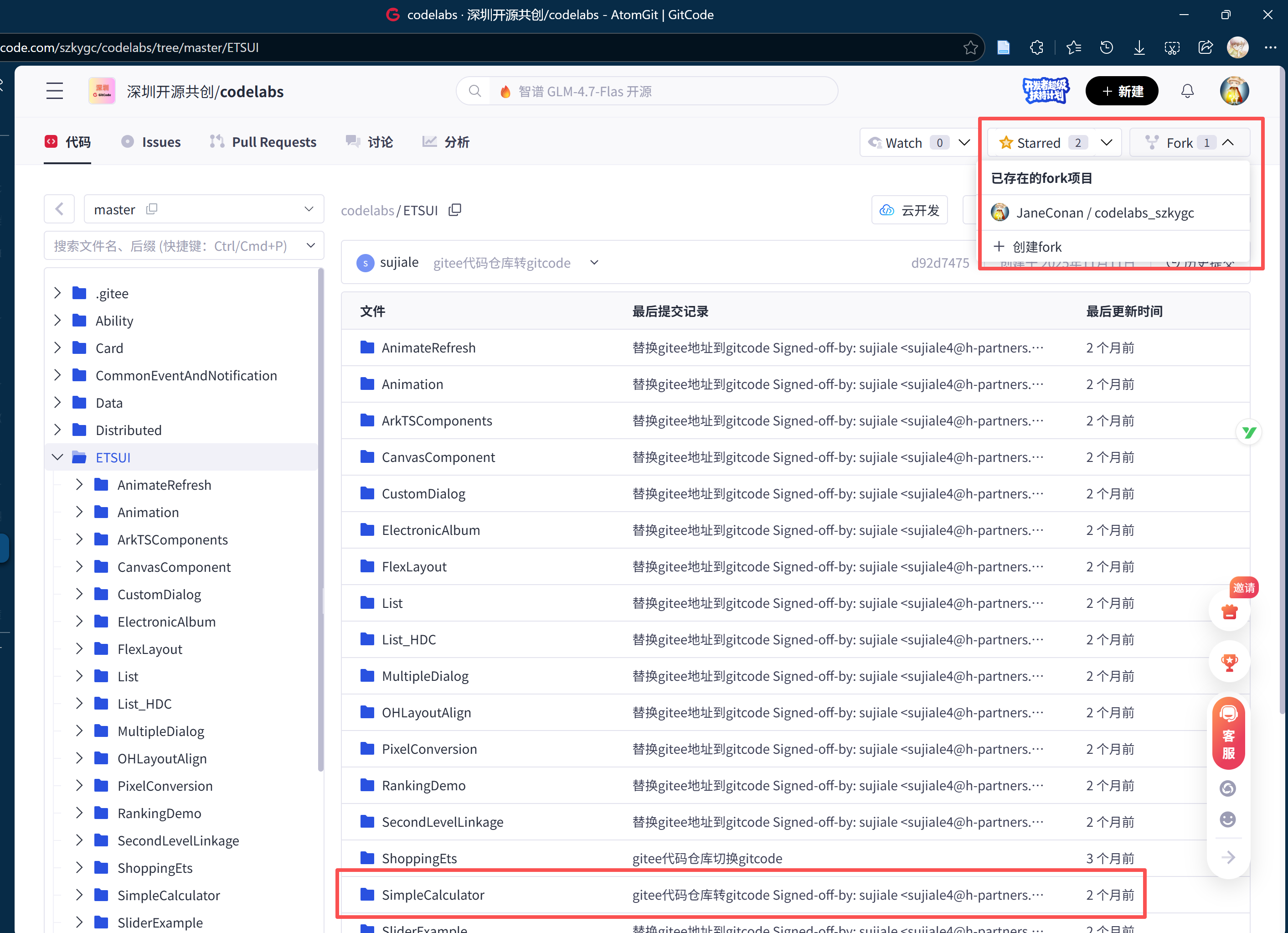This screenshot has height=933, width=1288.
Task: Click the notification bell icon
Action: point(1187,92)
